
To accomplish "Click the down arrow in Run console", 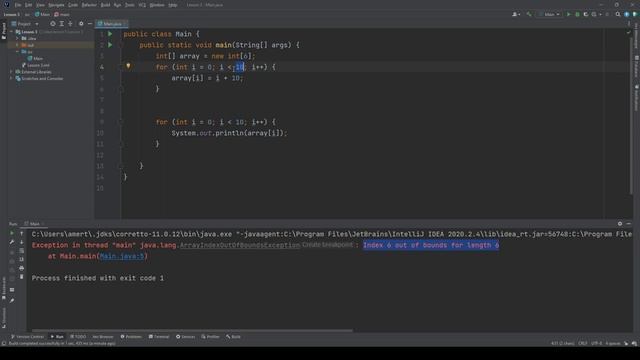I will click(22, 242).
